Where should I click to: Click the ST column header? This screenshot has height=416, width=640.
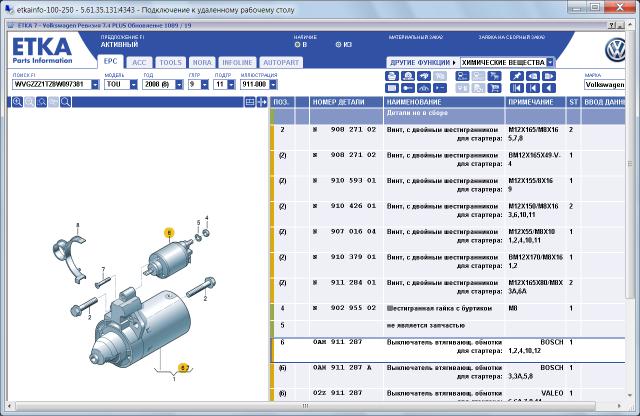pos(573,102)
